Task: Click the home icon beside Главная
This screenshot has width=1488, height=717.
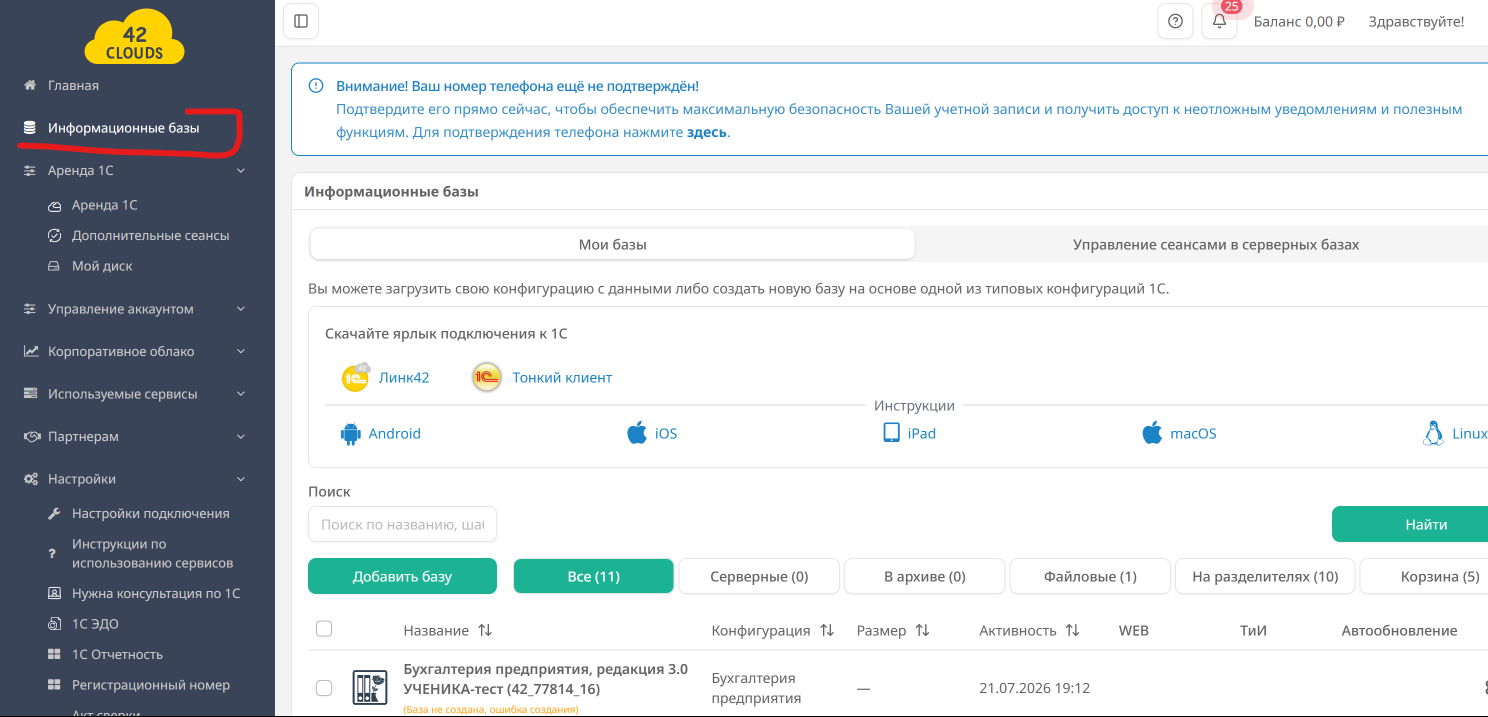Action: point(30,85)
